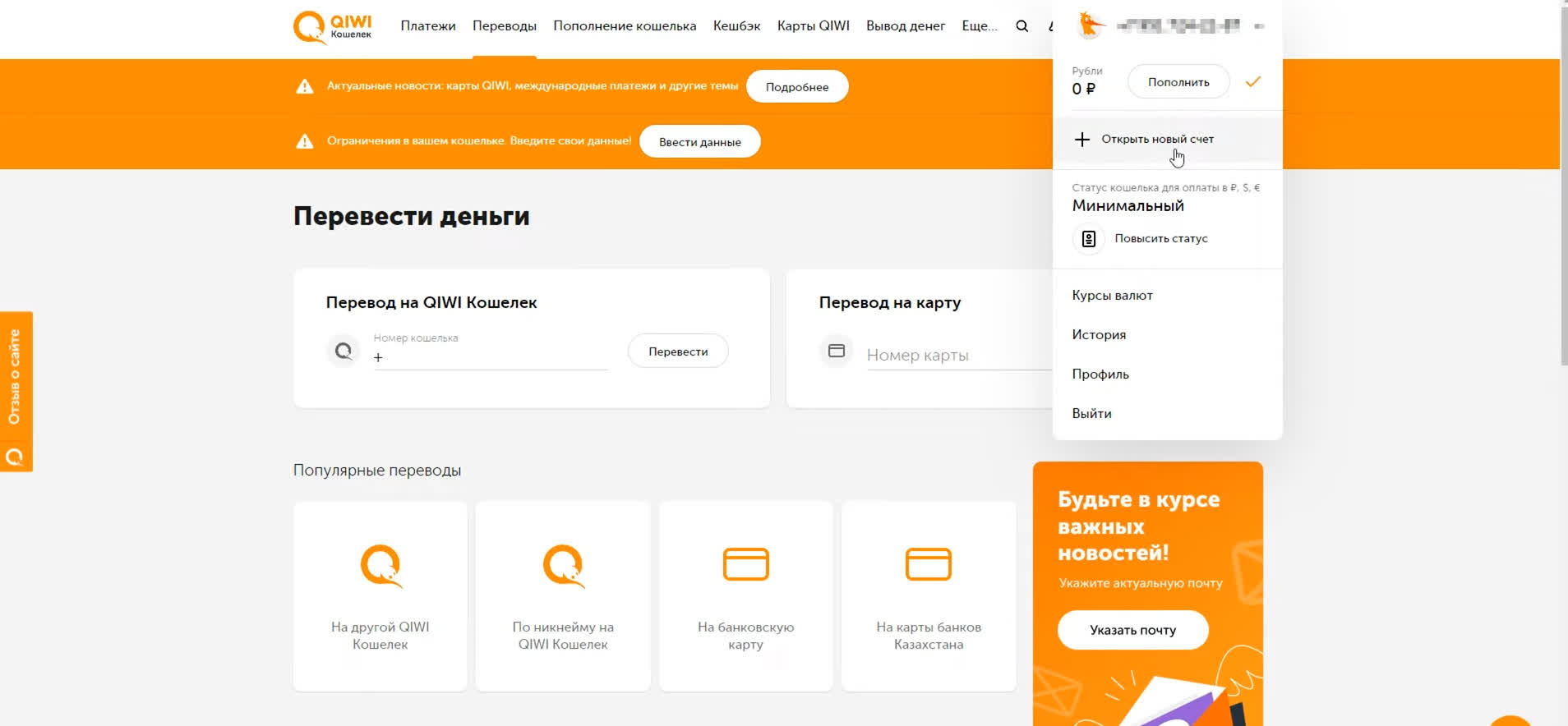Click the Перевод на карту heading
1568x726 pixels.
pyautogui.click(x=890, y=303)
